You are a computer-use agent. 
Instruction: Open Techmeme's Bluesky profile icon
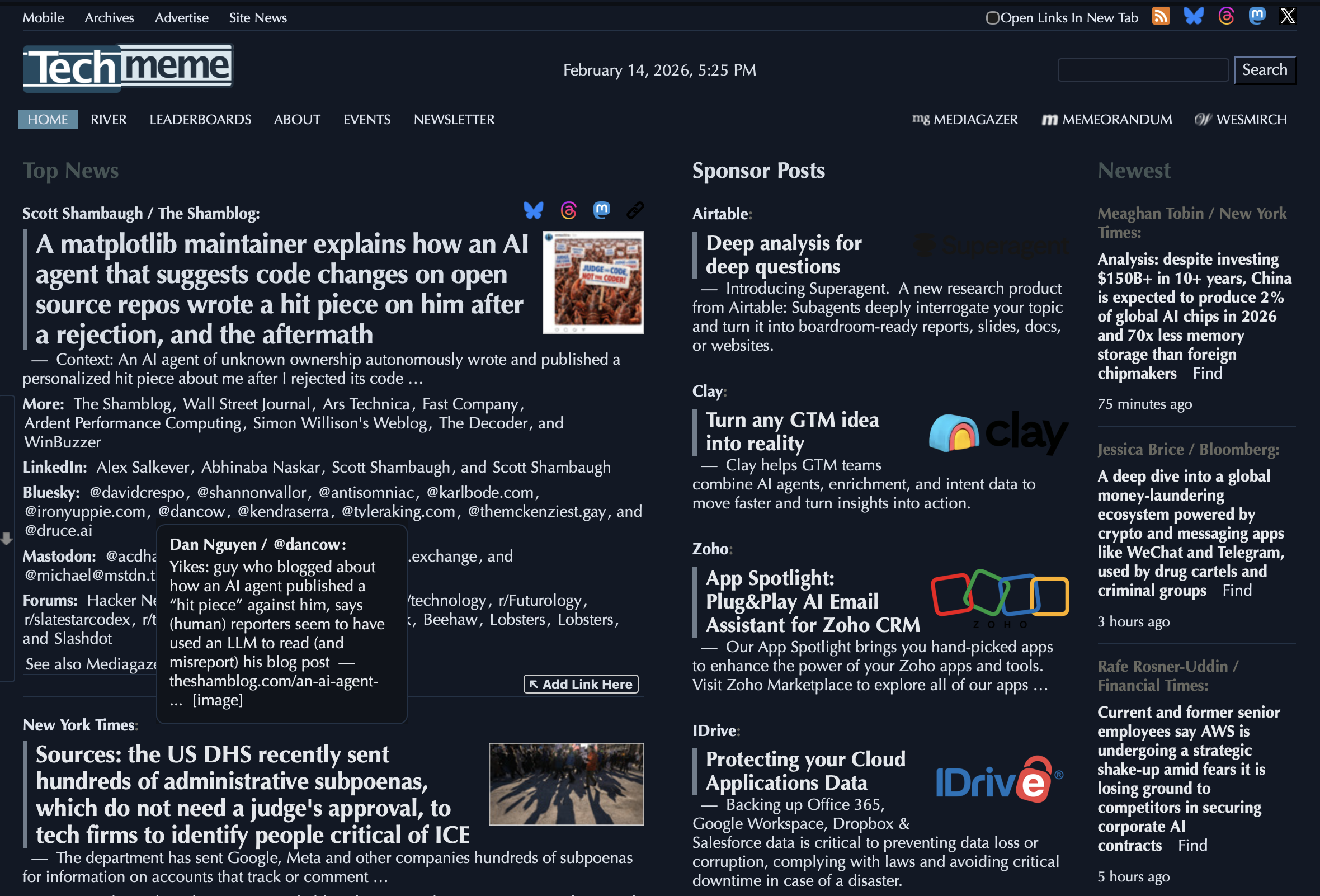click(x=1194, y=16)
